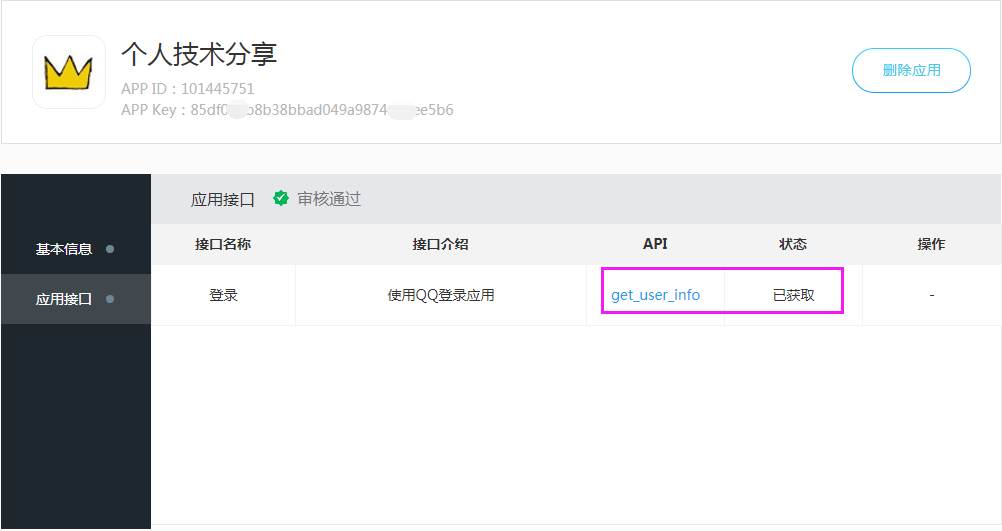Select the 应用接口 sidebar tab

pos(76,299)
